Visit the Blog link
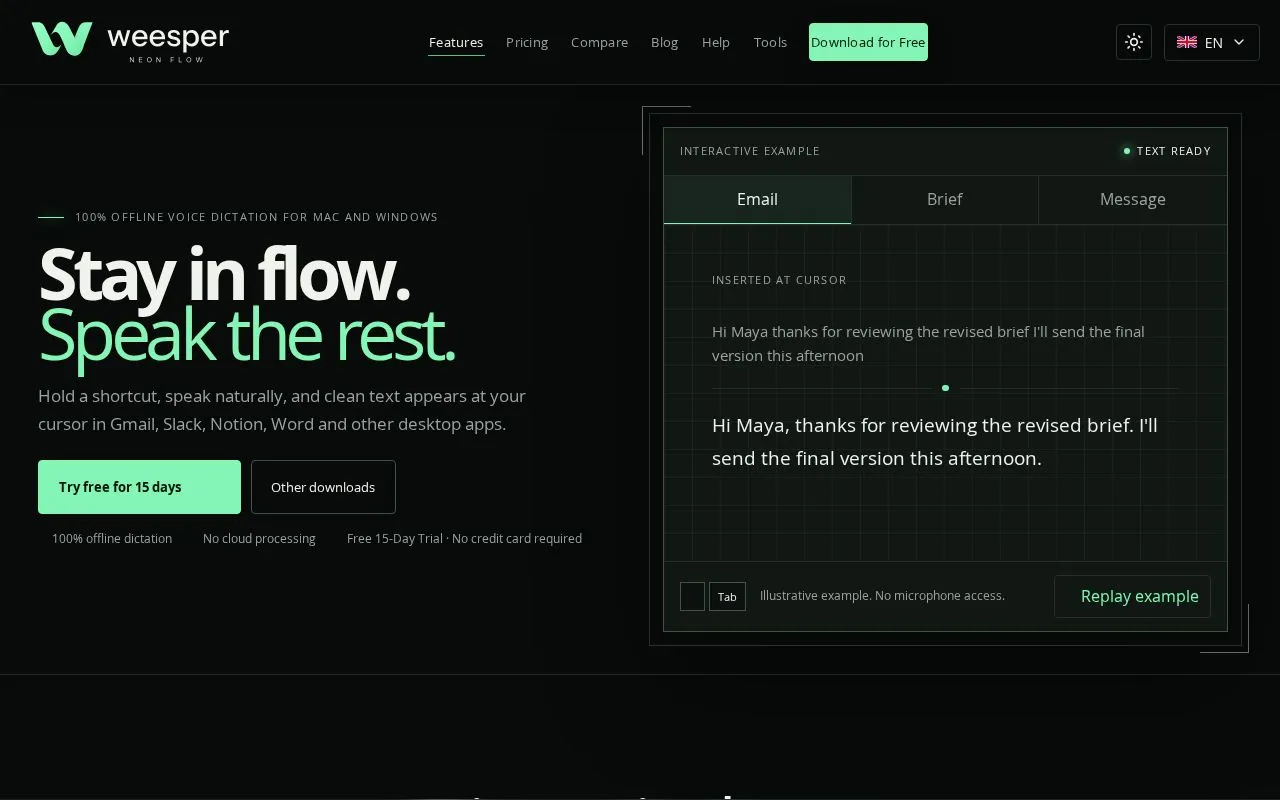 click(664, 42)
